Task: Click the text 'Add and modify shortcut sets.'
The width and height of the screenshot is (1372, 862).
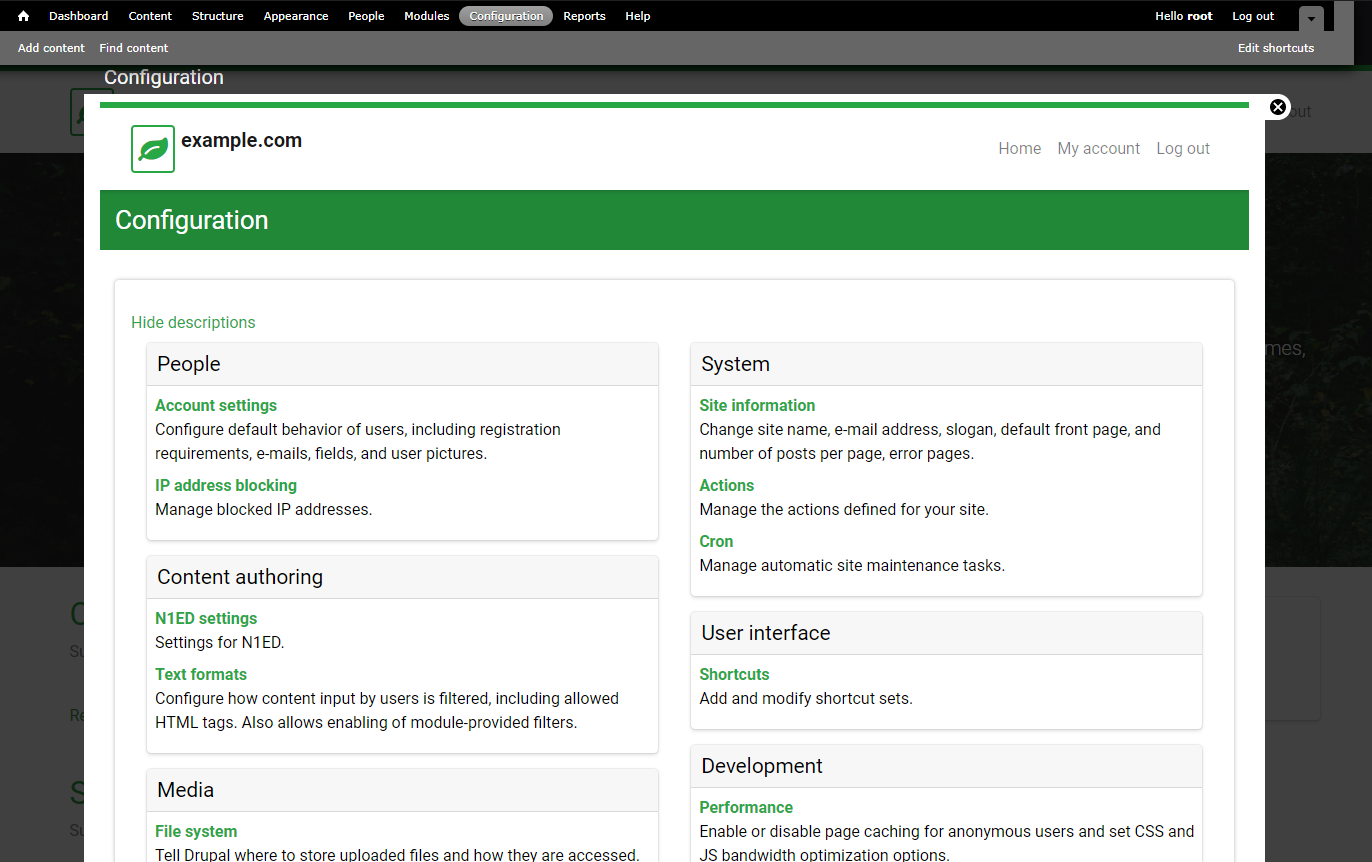Action: coord(806,698)
